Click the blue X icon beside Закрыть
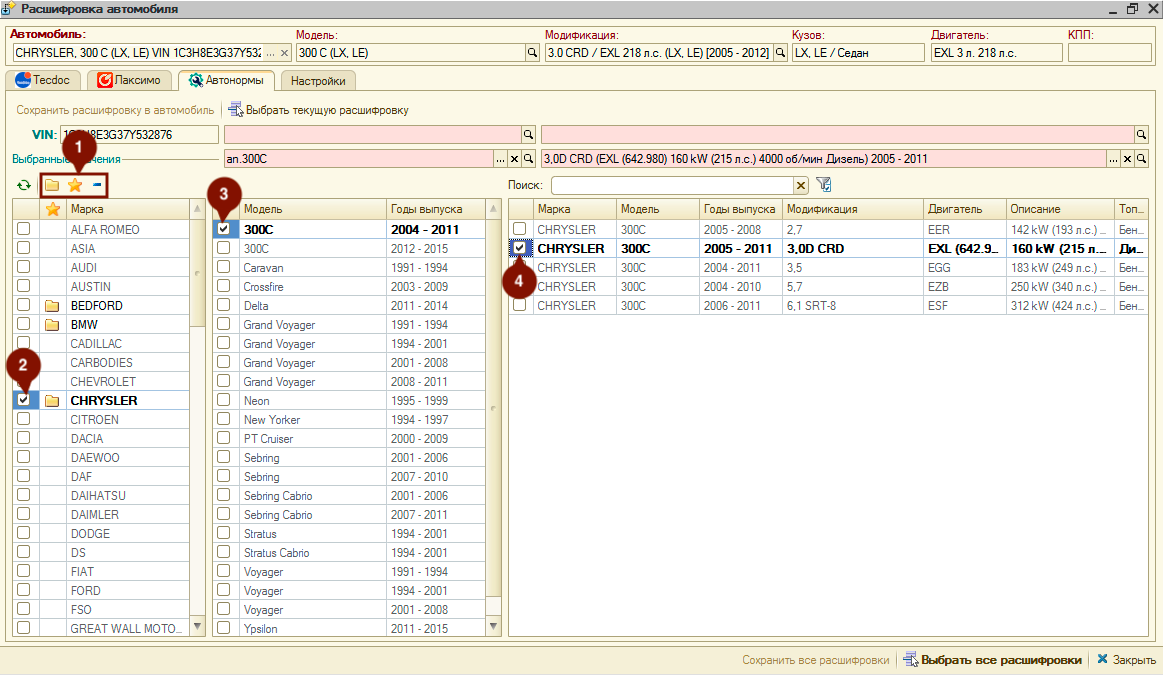The height and width of the screenshot is (675, 1163). pyautogui.click(x=1102, y=659)
